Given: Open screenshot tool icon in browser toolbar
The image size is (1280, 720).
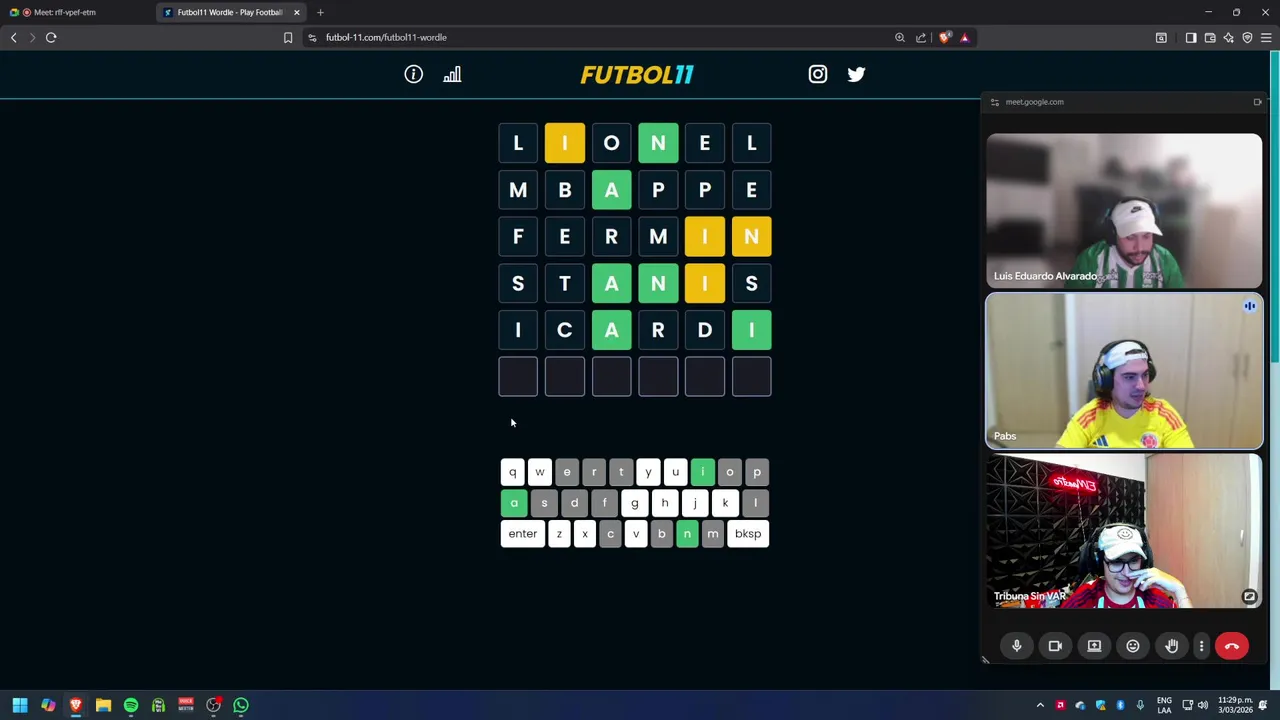Looking at the screenshot, I should pos(1161,37).
